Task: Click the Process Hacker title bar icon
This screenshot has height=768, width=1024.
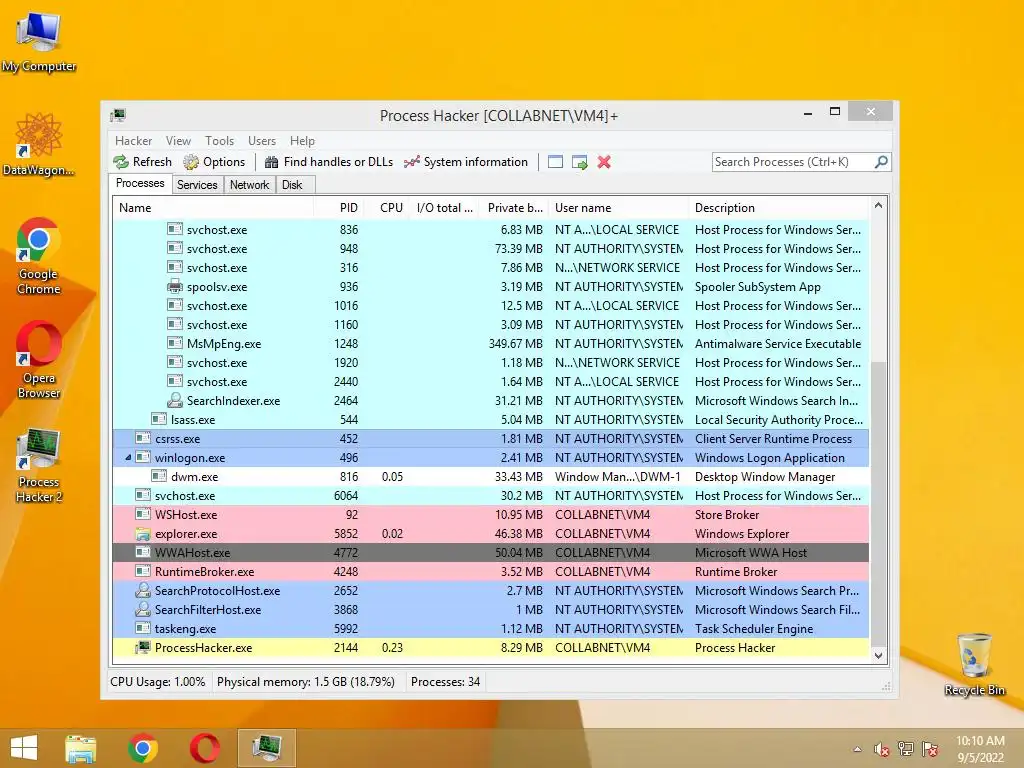Action: [x=118, y=116]
